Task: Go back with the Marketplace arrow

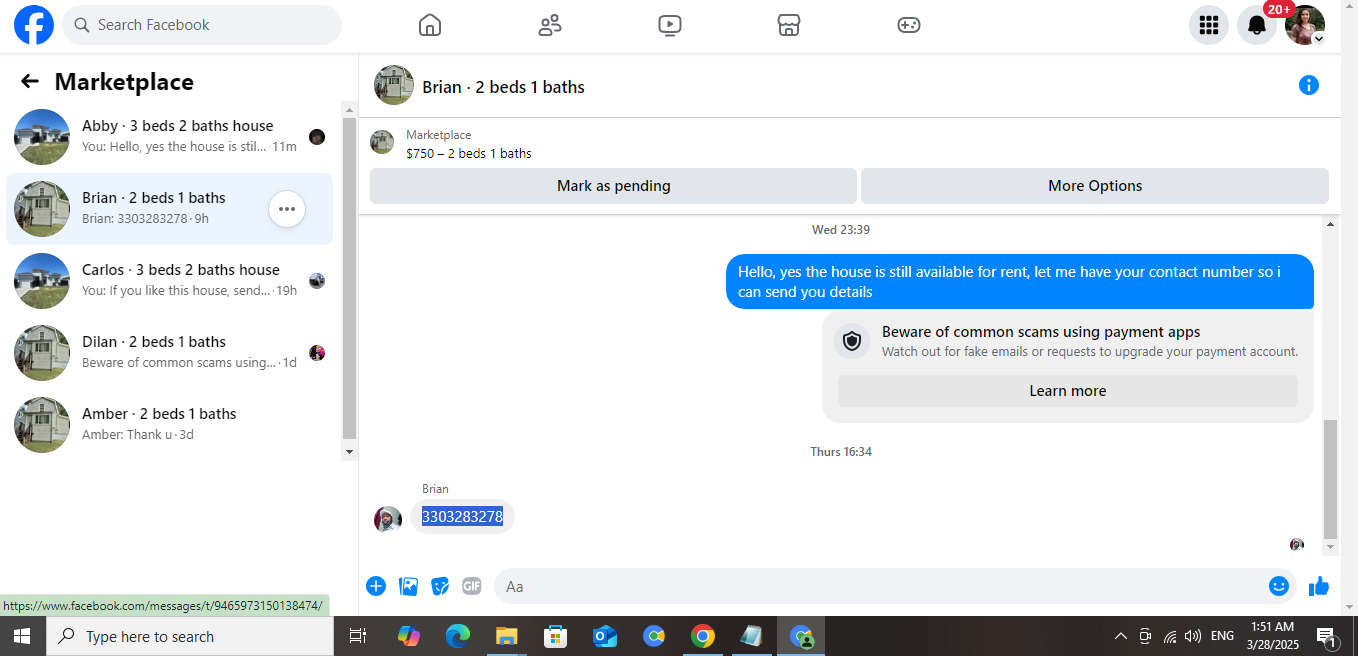Action: click(x=30, y=82)
